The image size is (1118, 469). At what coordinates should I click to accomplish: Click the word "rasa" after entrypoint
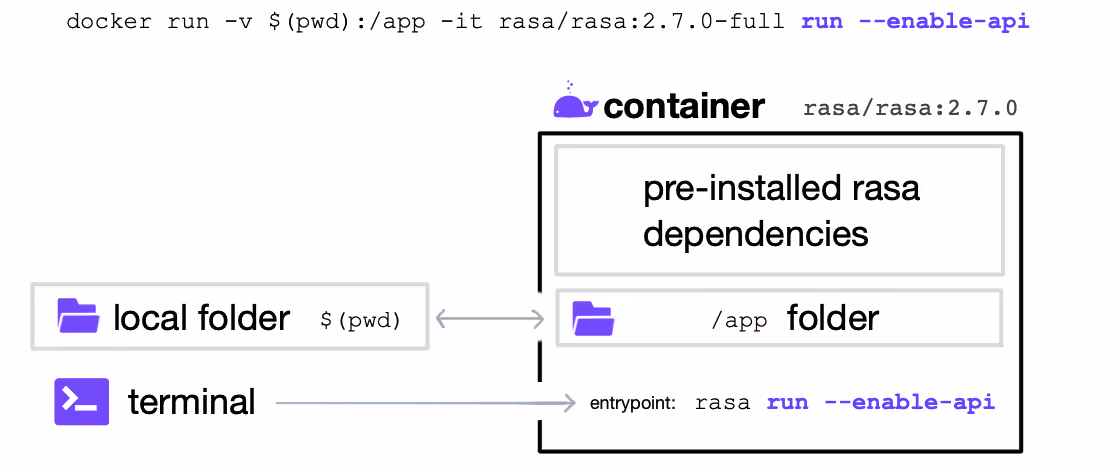(x=723, y=403)
